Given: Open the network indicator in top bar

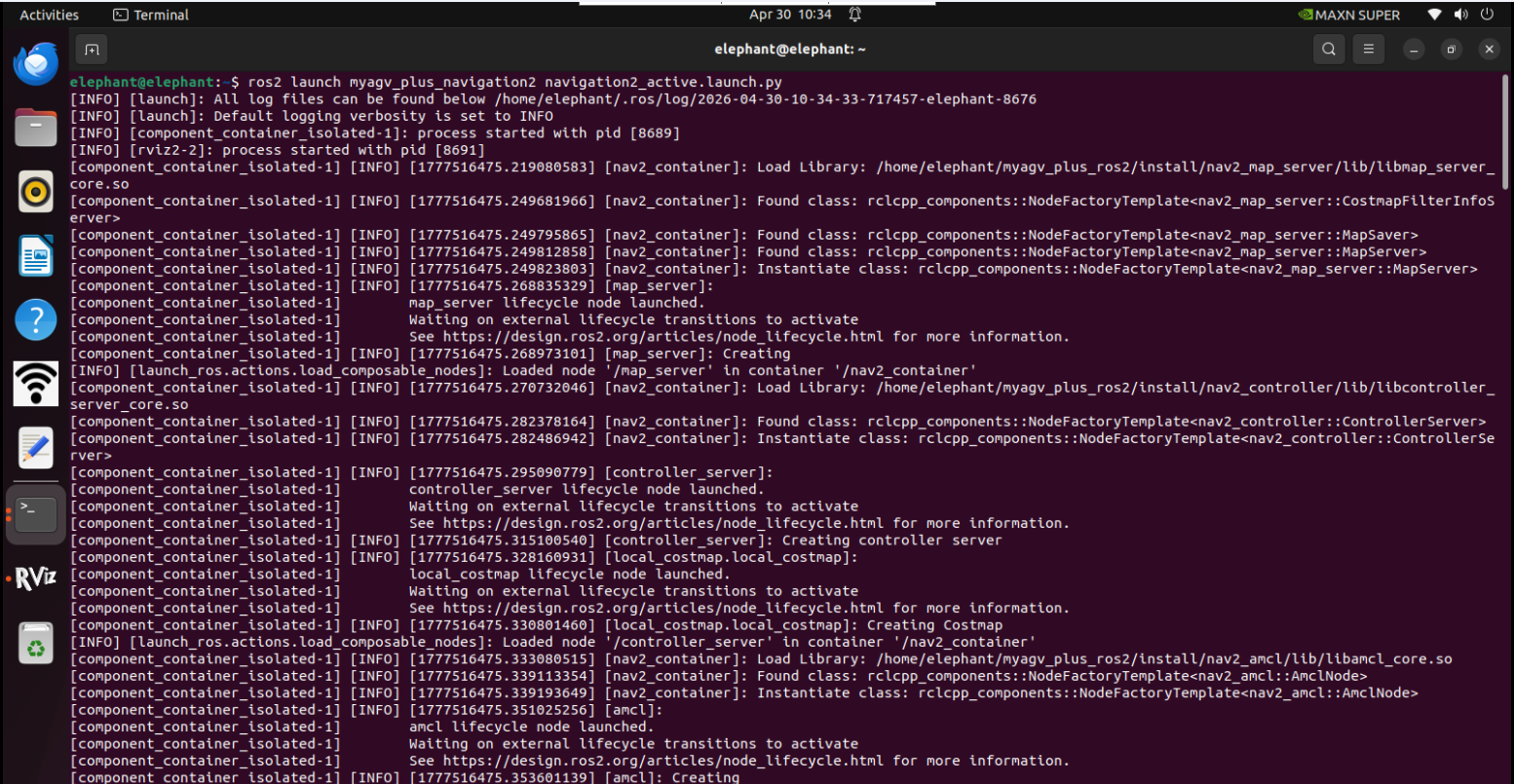Looking at the screenshot, I should (1434, 15).
